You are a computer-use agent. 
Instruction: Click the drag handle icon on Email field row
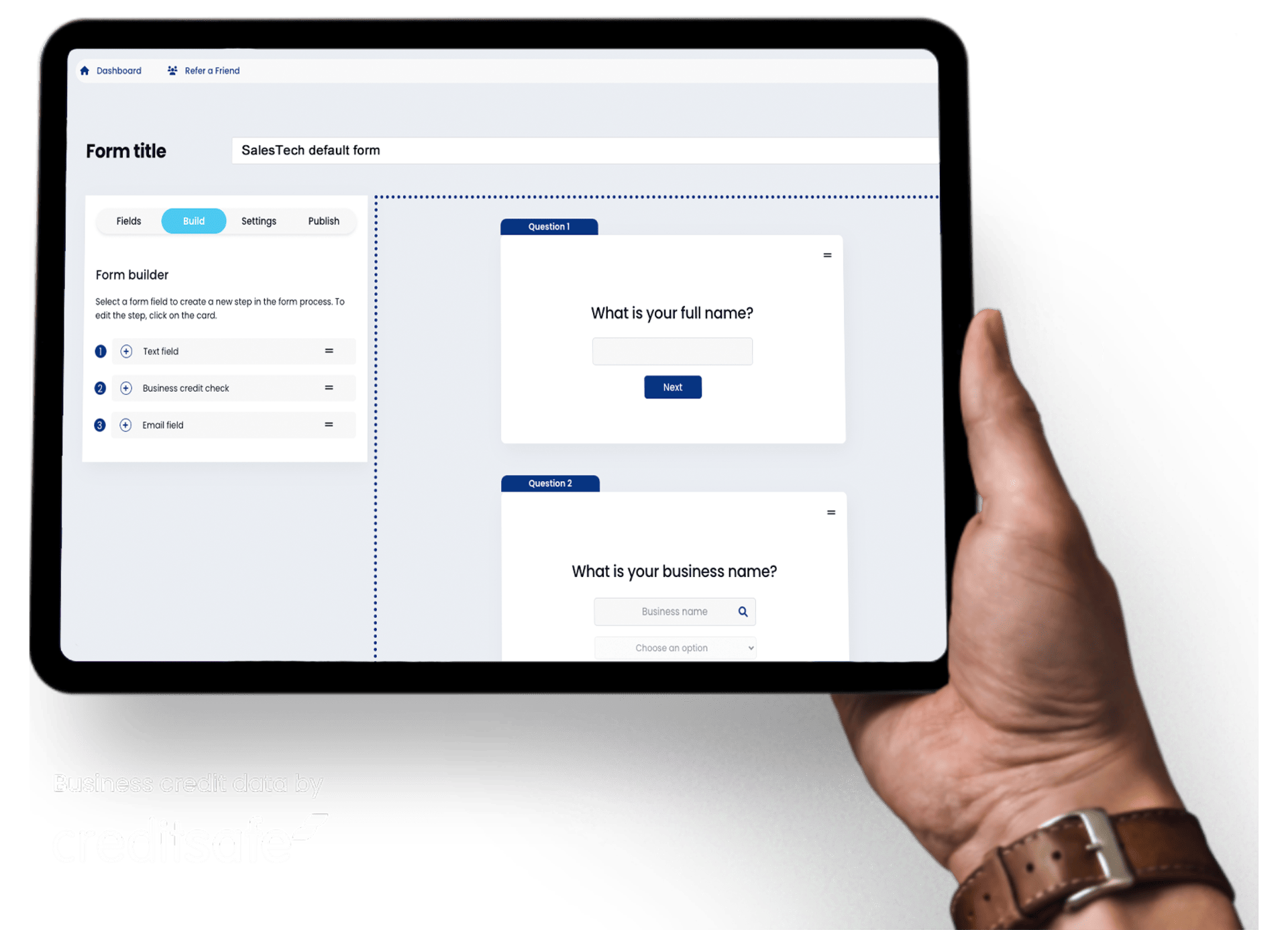(x=327, y=424)
